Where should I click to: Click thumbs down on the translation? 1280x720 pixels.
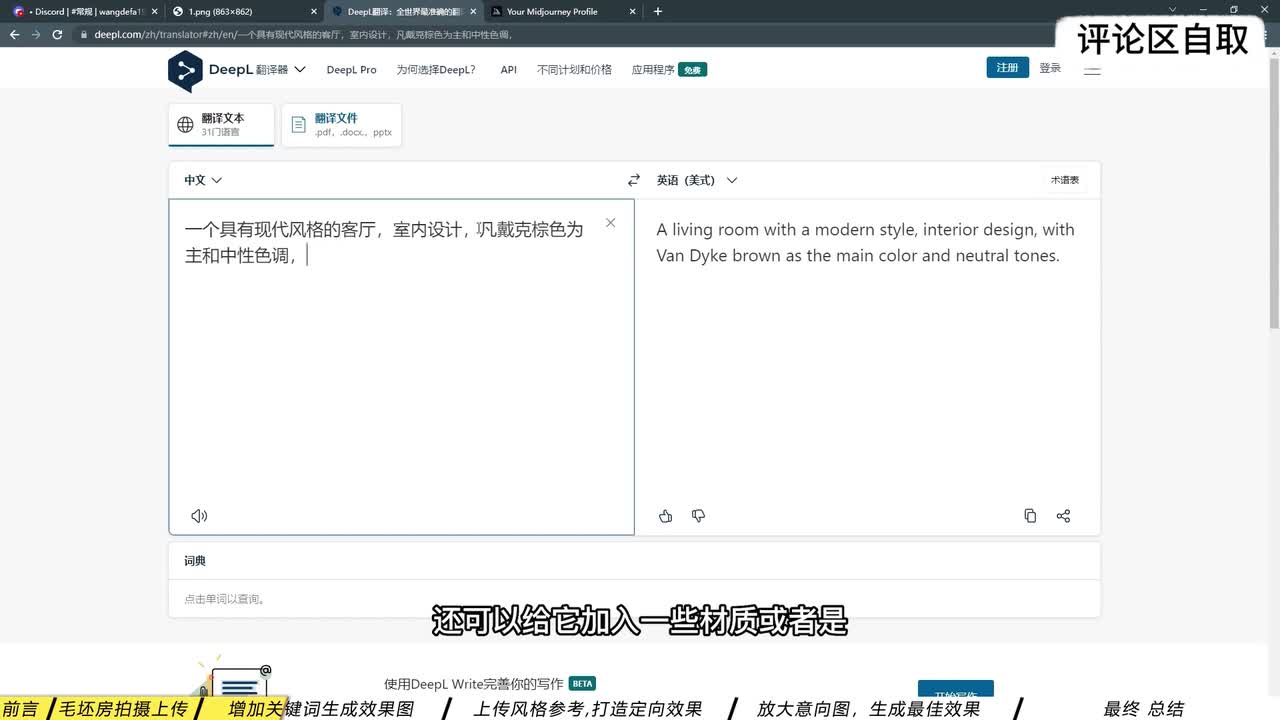pos(698,516)
